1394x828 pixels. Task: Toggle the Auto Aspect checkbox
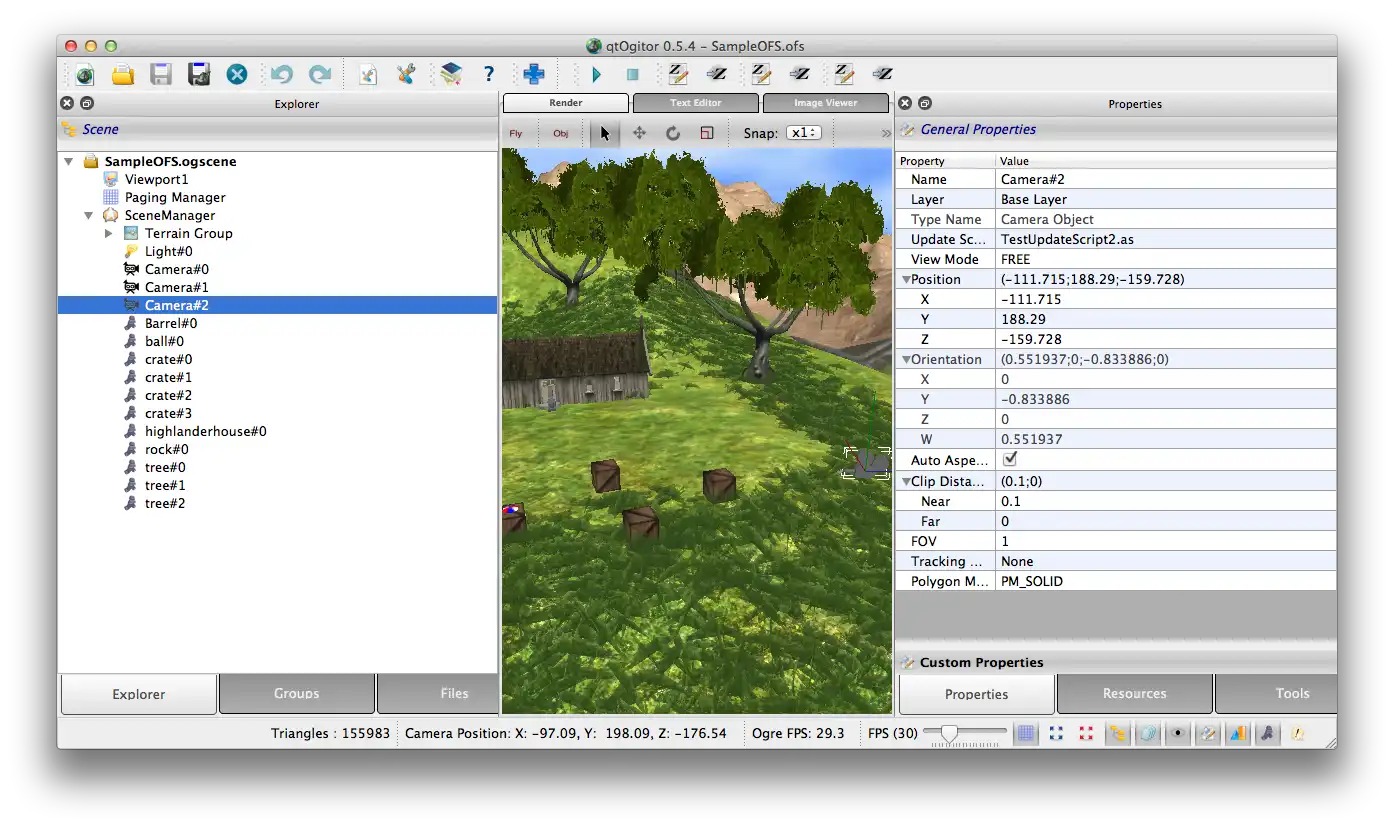[1010, 459]
